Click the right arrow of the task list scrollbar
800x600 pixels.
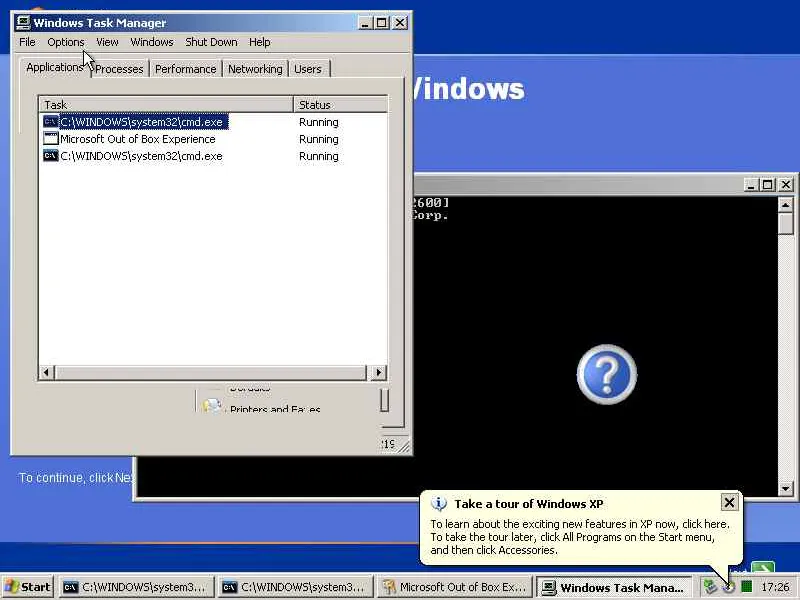pyautogui.click(x=378, y=372)
